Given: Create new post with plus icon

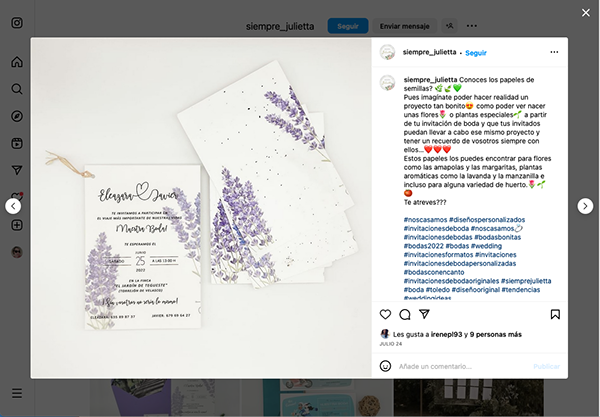Looking at the screenshot, I should pyautogui.click(x=17, y=225).
